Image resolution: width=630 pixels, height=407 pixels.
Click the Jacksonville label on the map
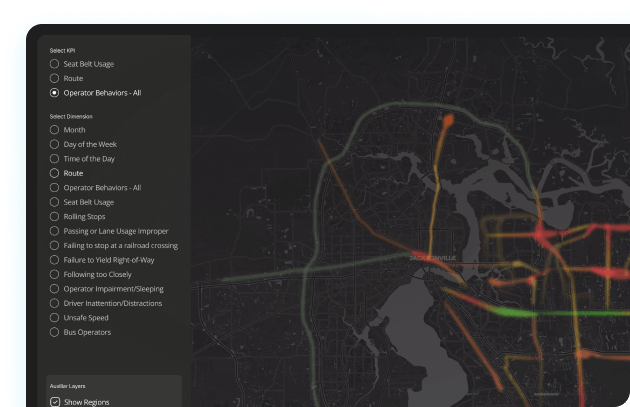click(431, 258)
